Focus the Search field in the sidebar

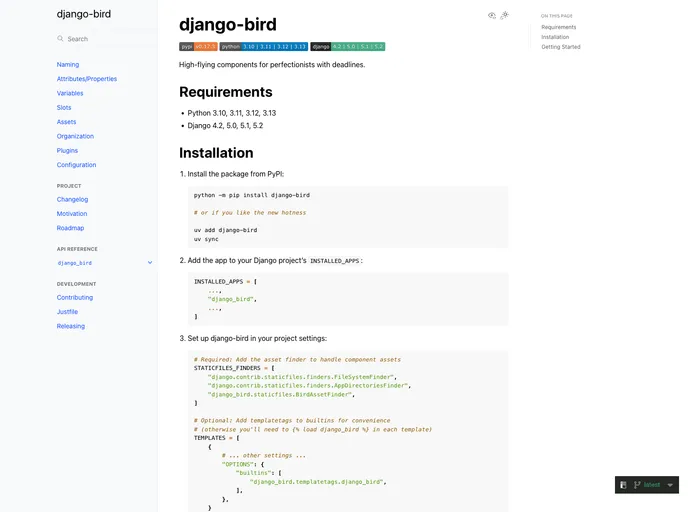pos(107,39)
